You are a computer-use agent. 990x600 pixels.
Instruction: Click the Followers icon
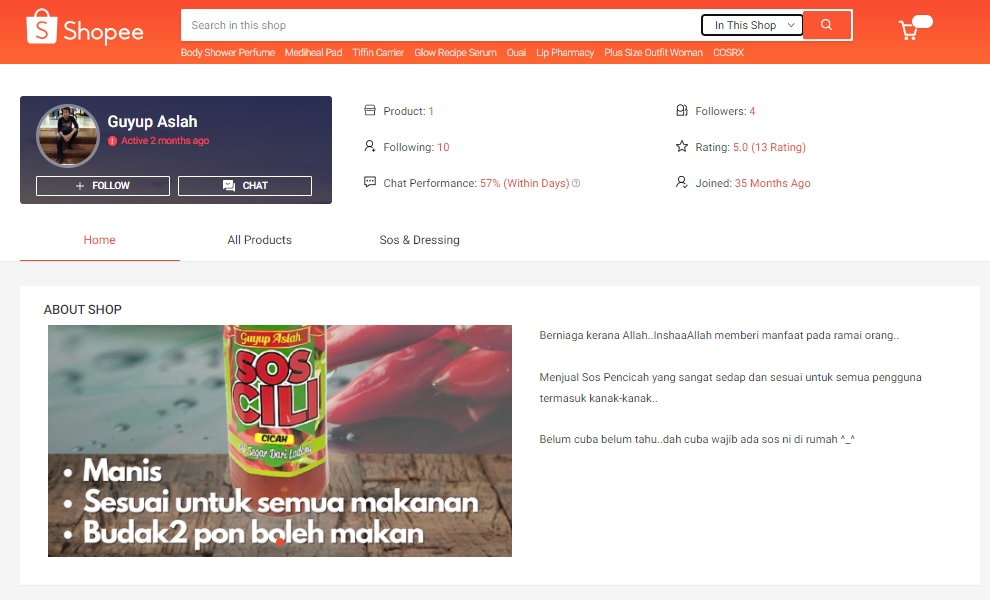[x=681, y=111]
